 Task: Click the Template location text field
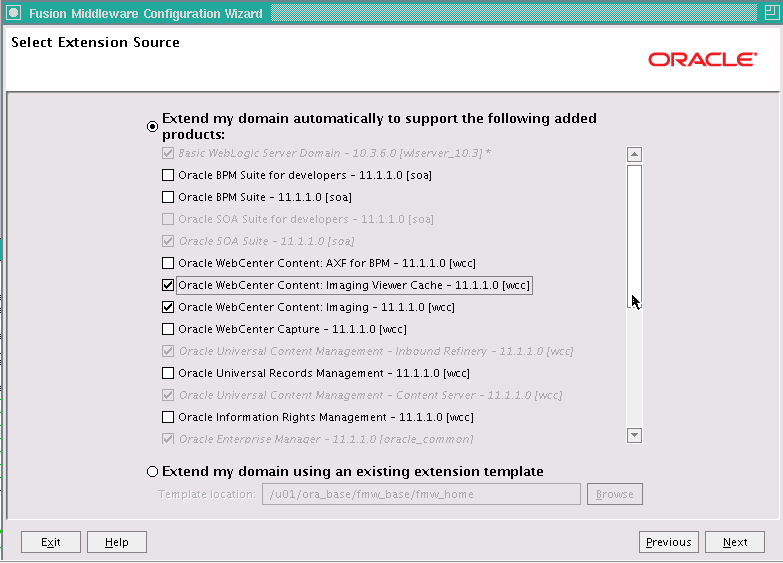(x=421, y=494)
